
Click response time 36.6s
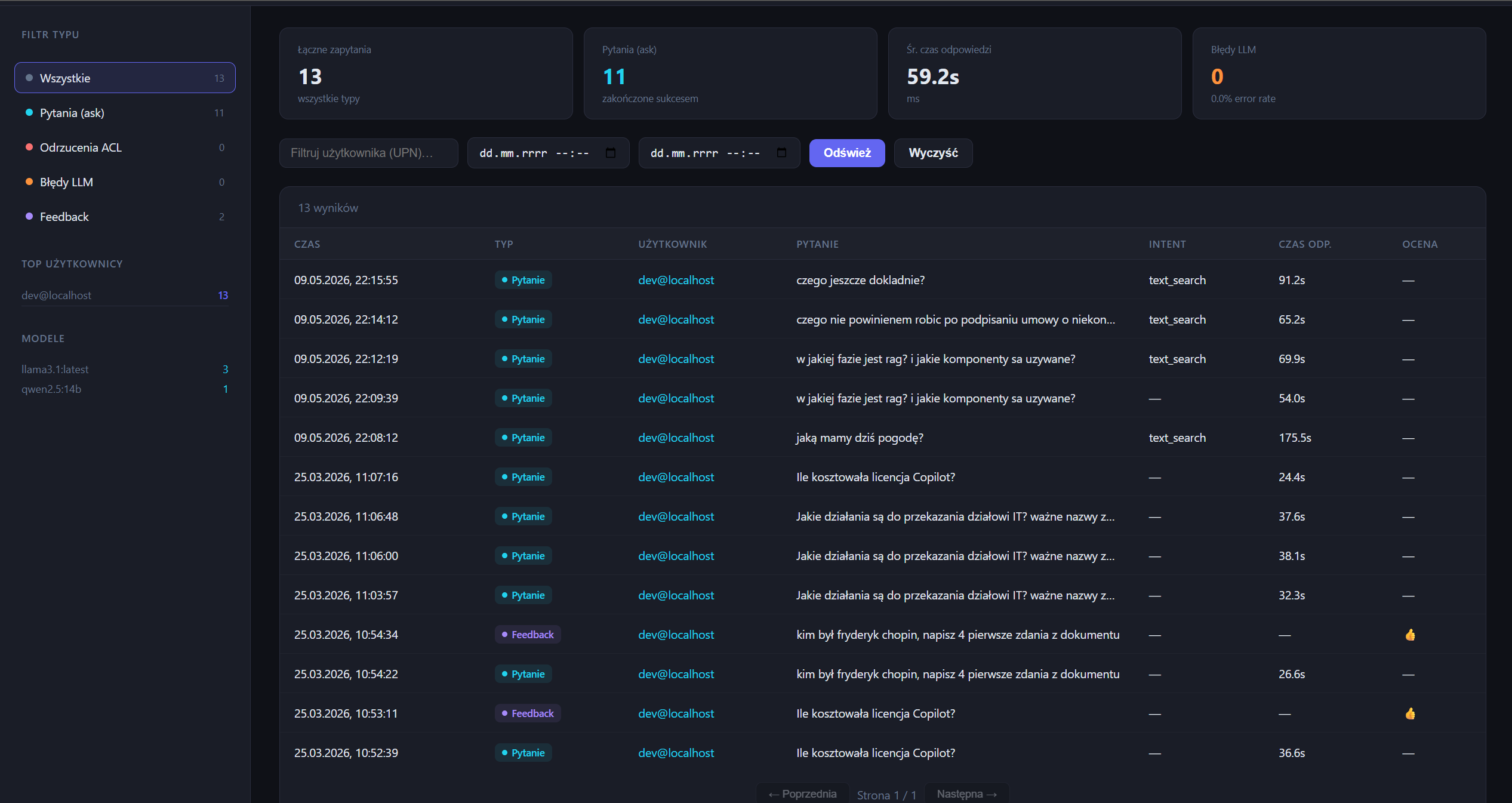(x=1292, y=753)
